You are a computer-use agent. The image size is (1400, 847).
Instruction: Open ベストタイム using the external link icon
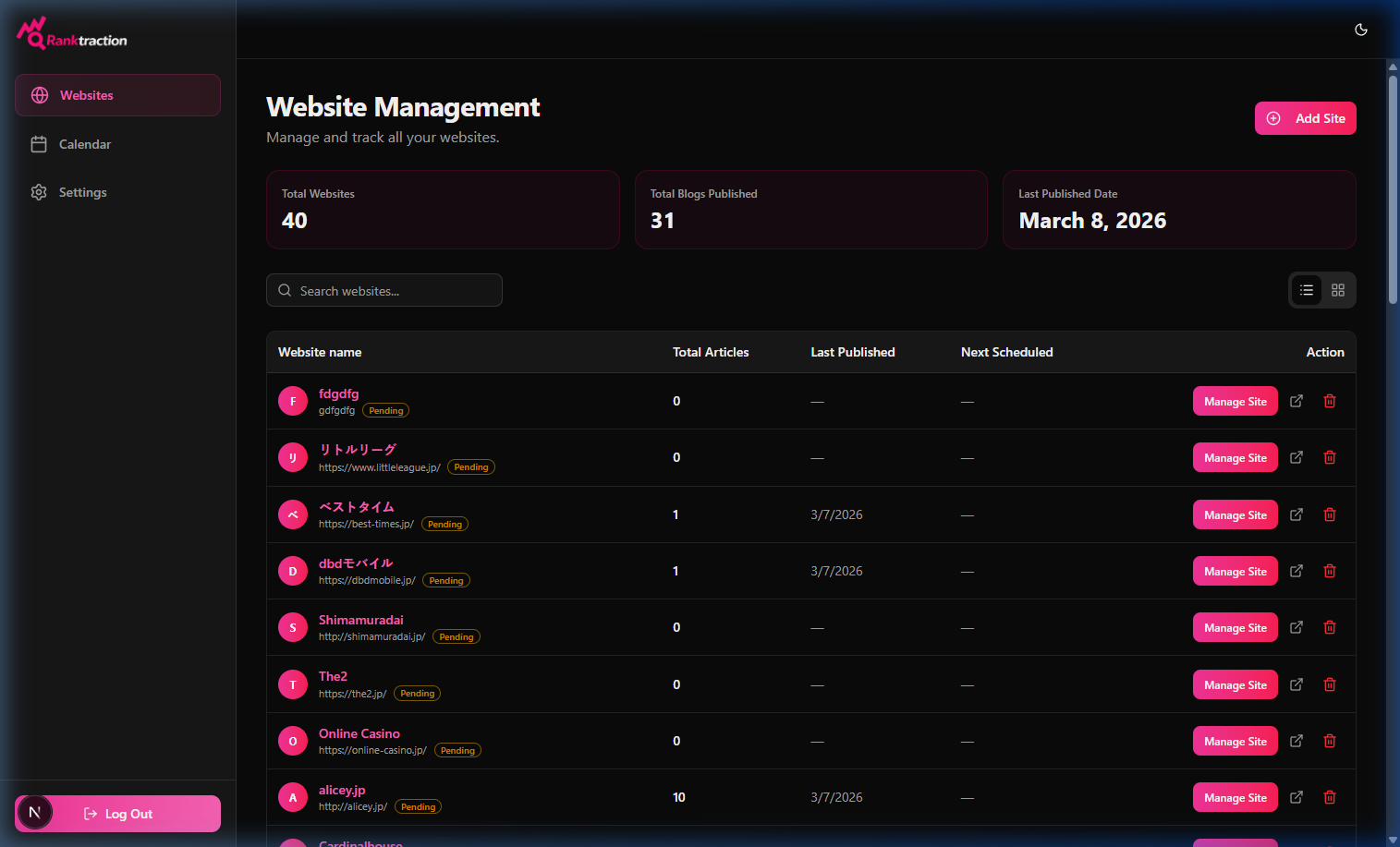[1296, 514]
